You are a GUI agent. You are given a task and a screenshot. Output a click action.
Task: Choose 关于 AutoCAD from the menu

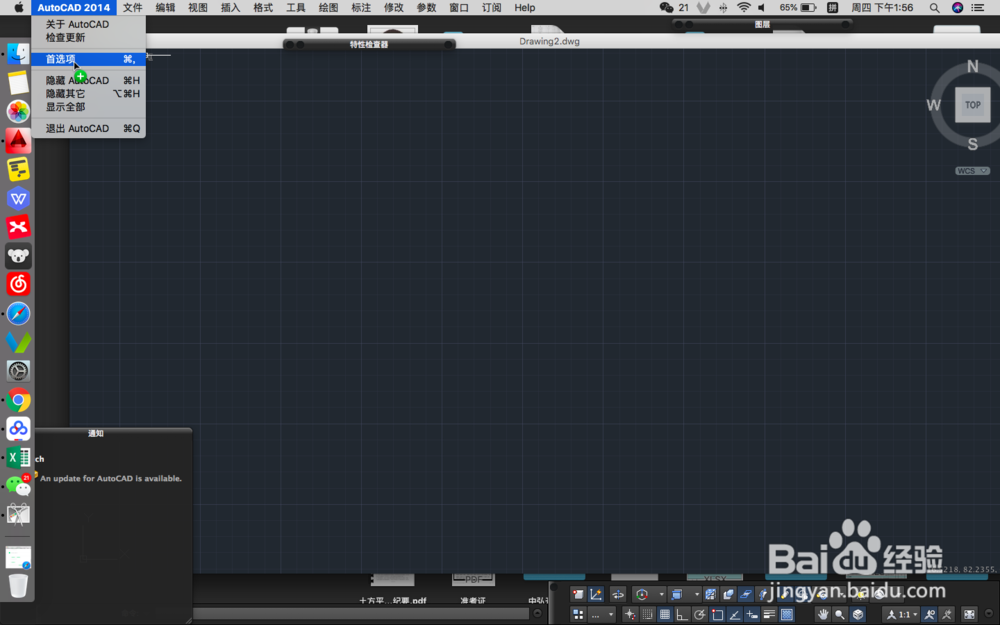[77, 24]
